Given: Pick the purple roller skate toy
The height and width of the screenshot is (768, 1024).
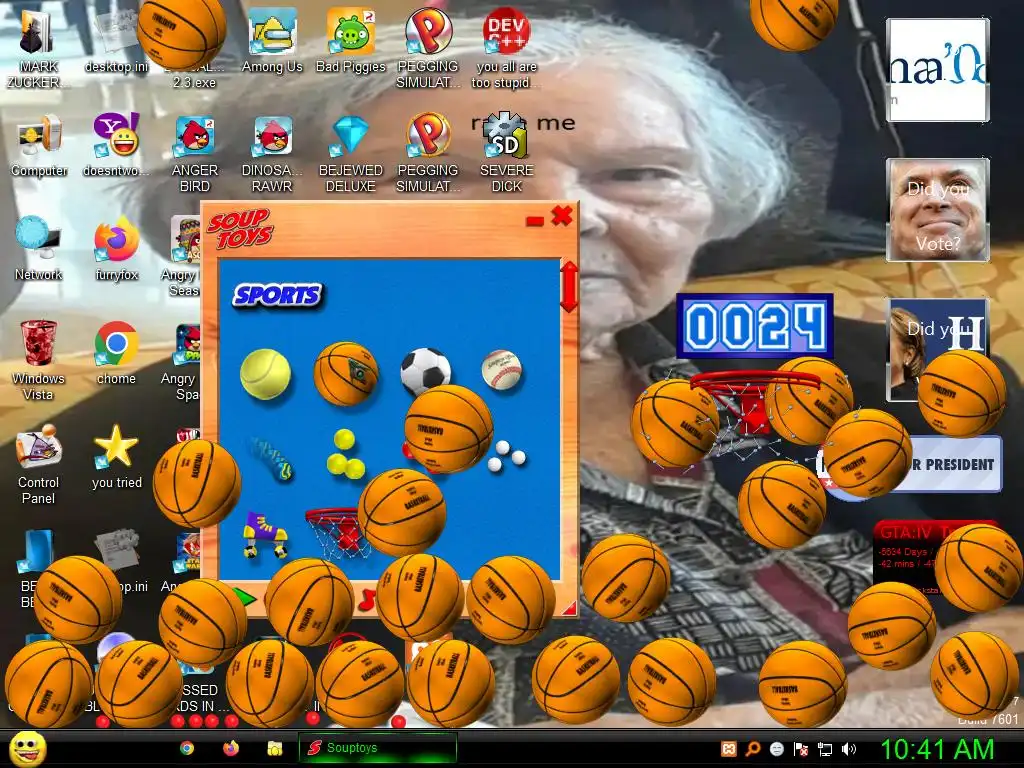Looking at the screenshot, I should [x=265, y=534].
